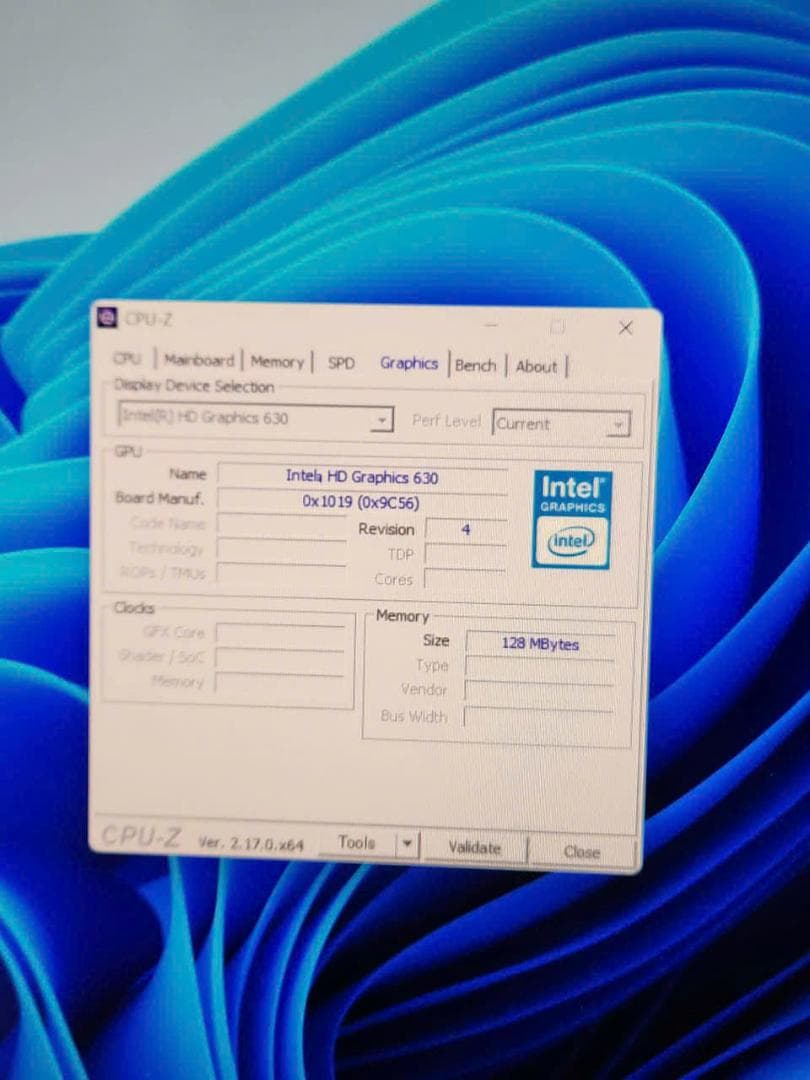810x1080 pixels.
Task: Click the Memory Size field showing 128 MBytes
Action: pos(541,643)
